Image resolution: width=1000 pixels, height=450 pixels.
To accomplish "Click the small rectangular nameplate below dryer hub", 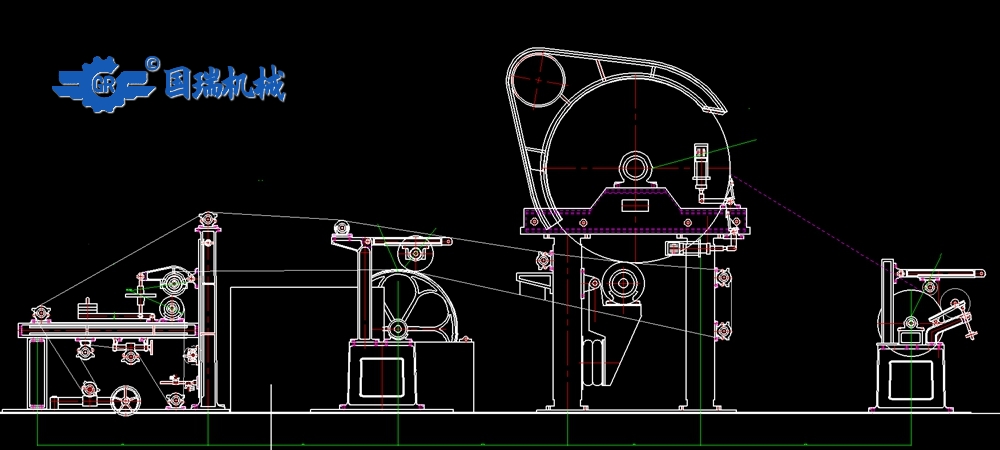I will coord(635,204).
